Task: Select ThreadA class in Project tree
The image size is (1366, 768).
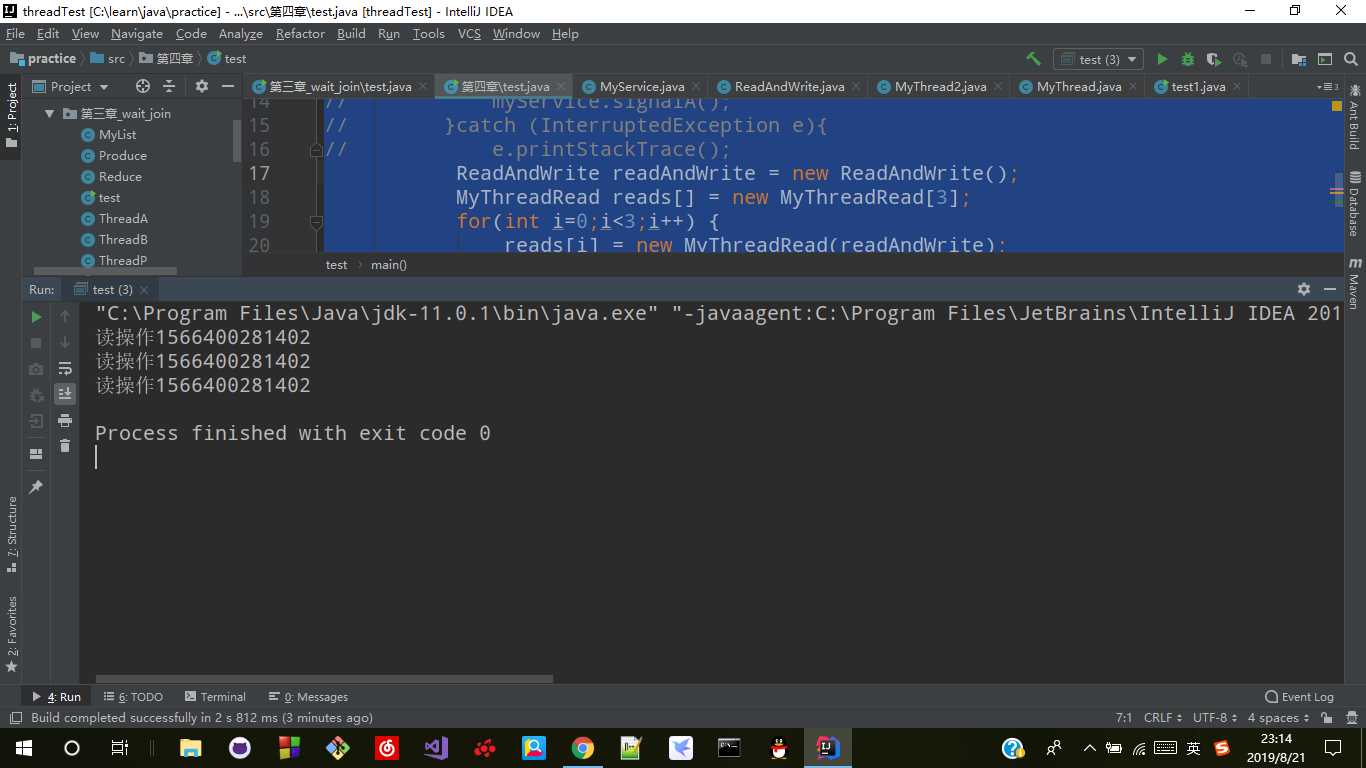Action: (123, 219)
